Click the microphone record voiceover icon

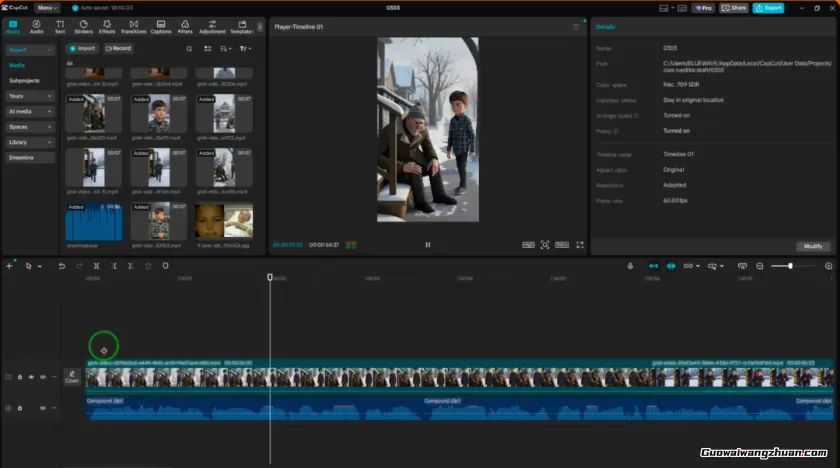tap(630, 266)
